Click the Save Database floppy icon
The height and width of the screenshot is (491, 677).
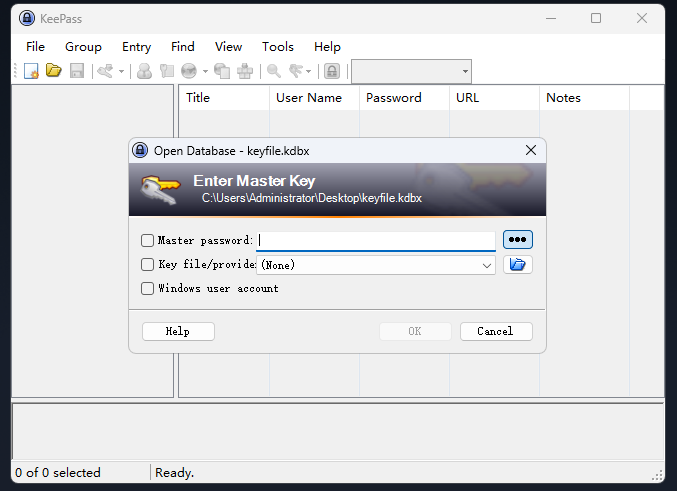(x=77, y=71)
